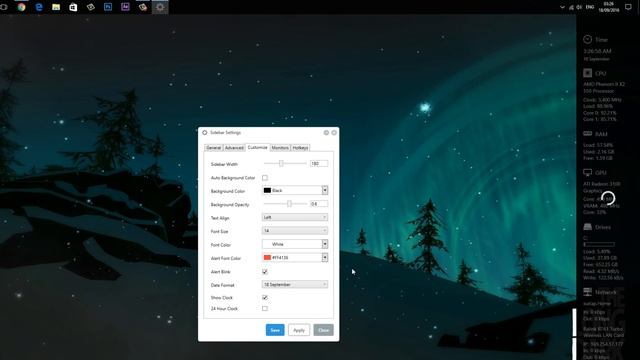Select the Customize tab
This screenshot has height=360, width=640.
pyautogui.click(x=258, y=147)
